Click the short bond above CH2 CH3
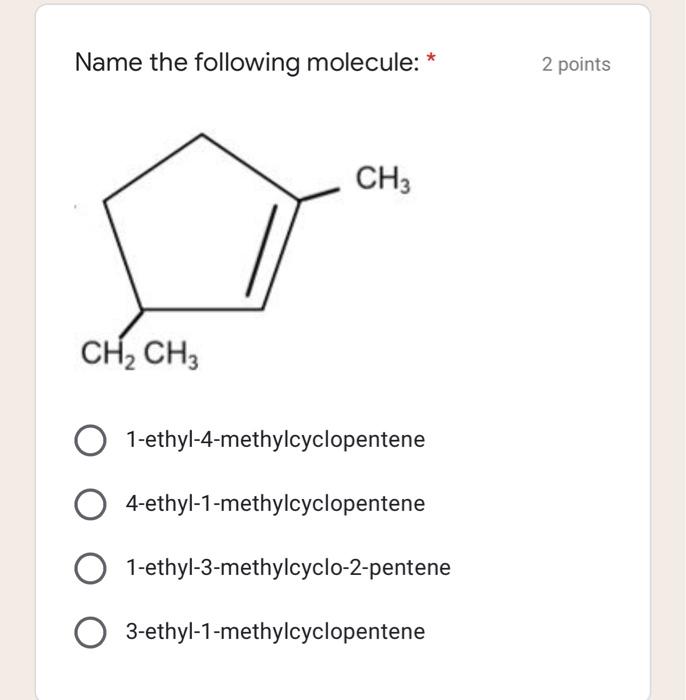Viewport: 686px width, 700px height. 131,323
